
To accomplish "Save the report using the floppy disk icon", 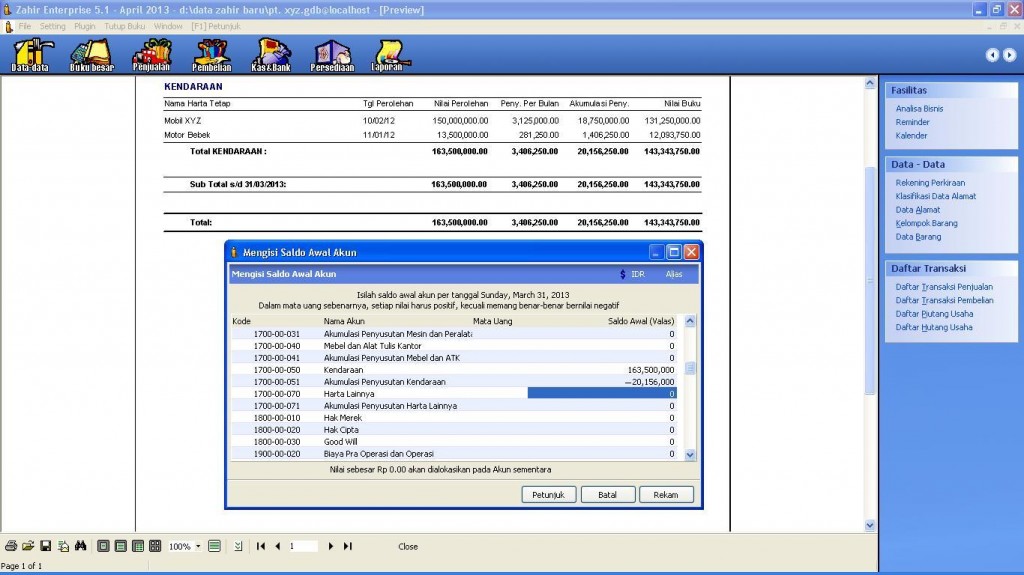I will click(x=45, y=547).
